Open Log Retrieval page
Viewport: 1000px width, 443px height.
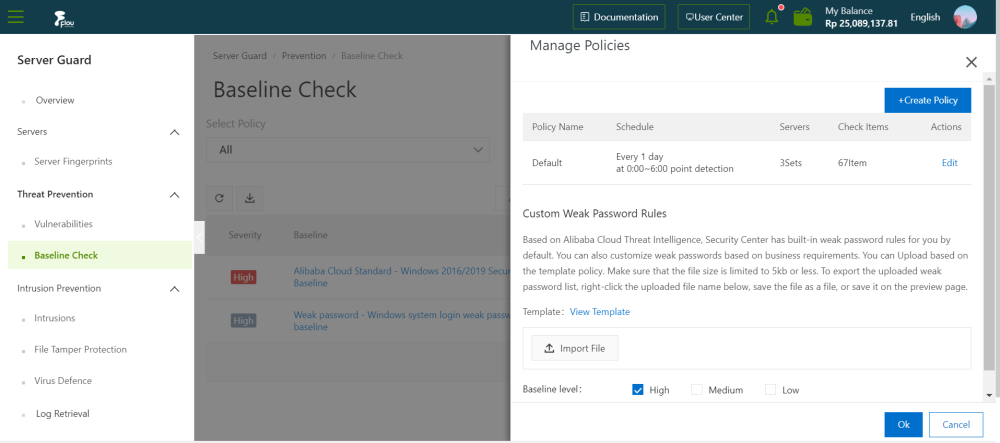point(62,414)
